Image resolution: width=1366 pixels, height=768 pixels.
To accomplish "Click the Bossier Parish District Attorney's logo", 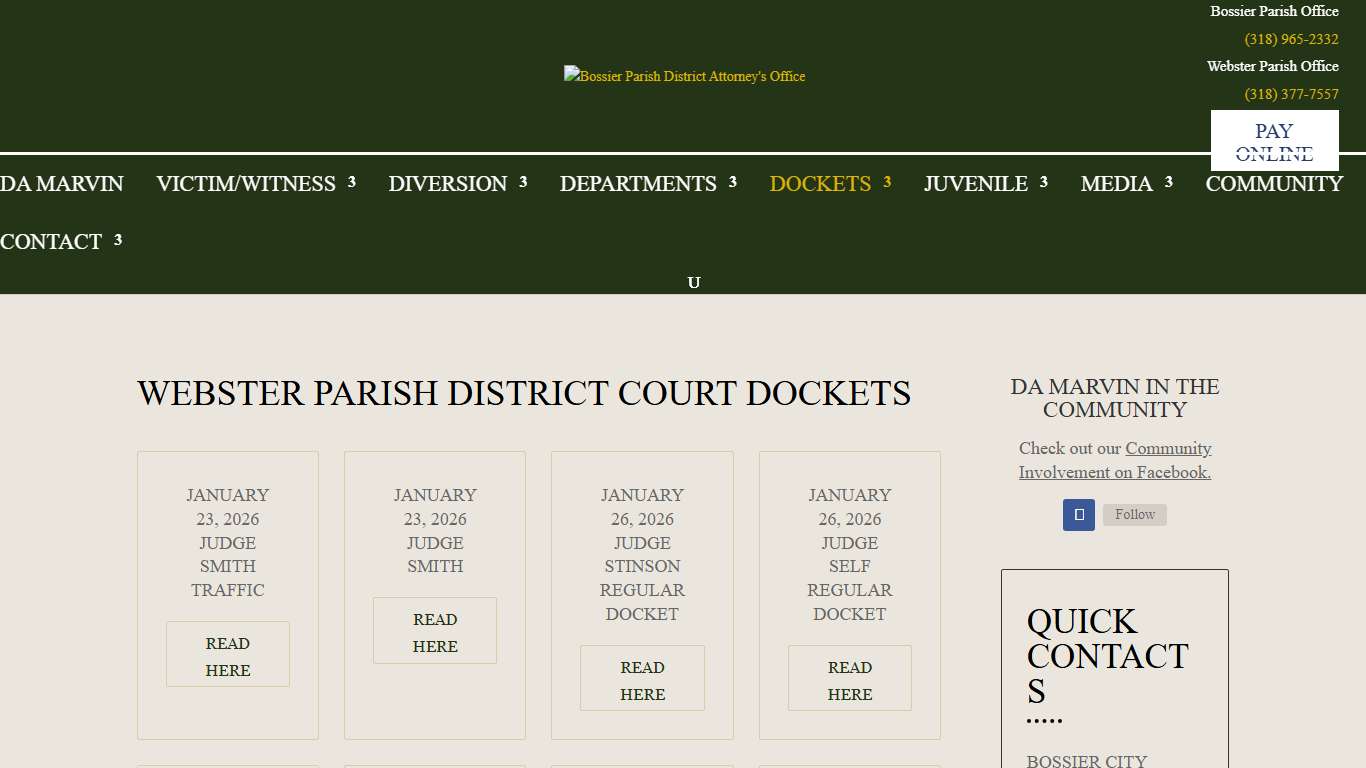I will (x=684, y=75).
